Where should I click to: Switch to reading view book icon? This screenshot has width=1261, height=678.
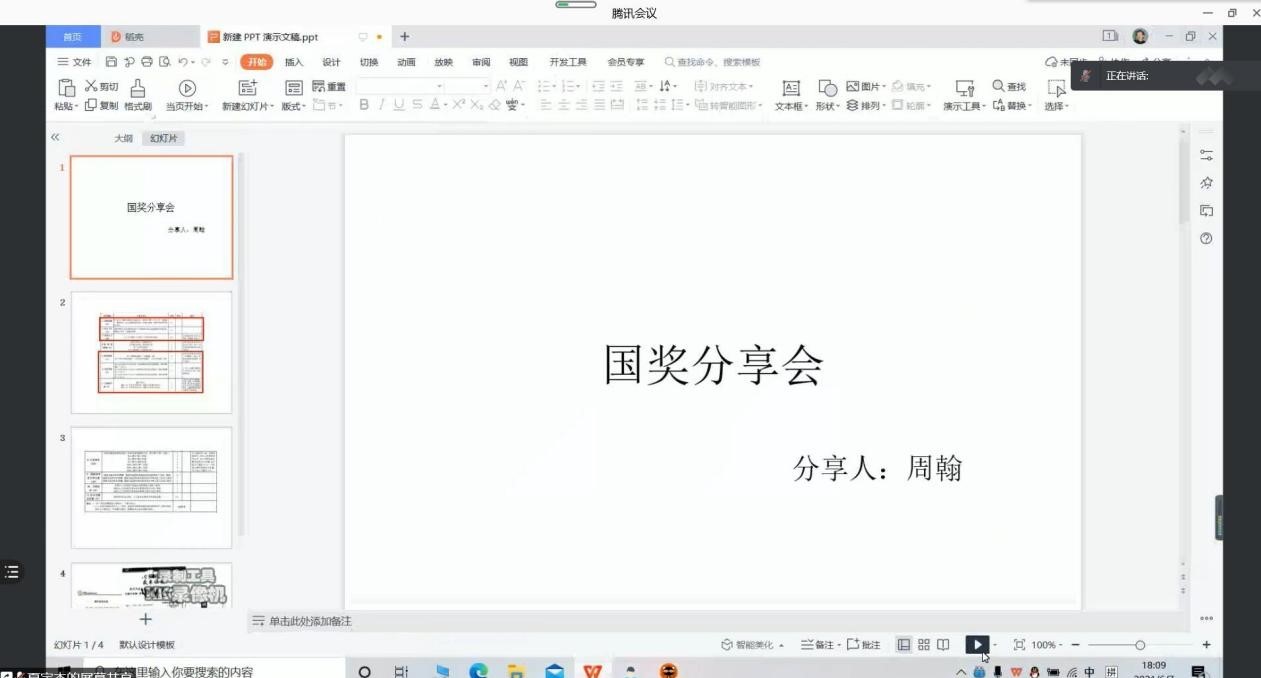pyautogui.click(x=943, y=645)
